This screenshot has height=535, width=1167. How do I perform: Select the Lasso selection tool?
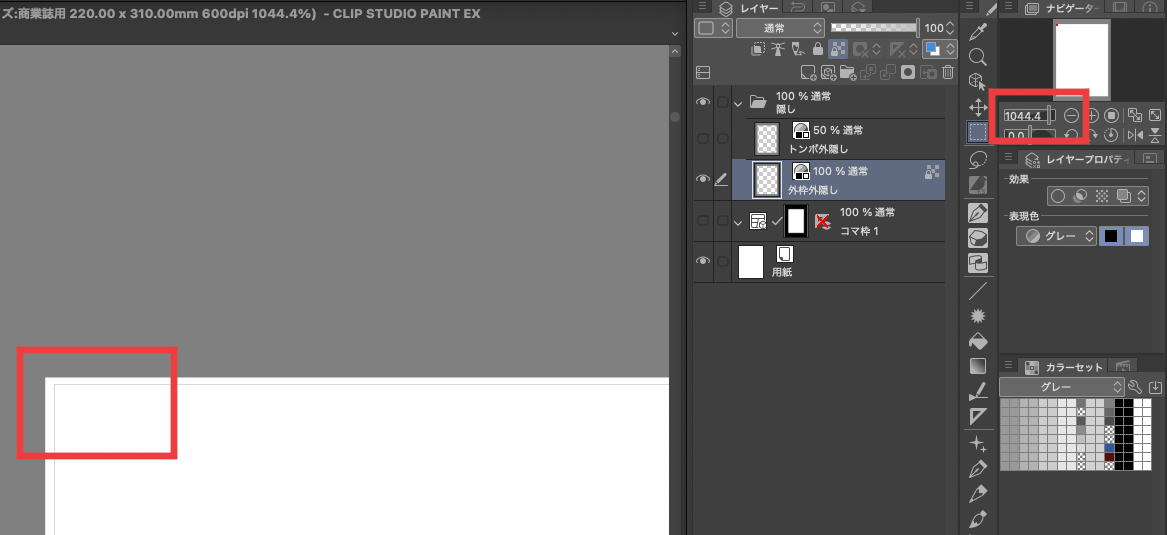(x=978, y=160)
